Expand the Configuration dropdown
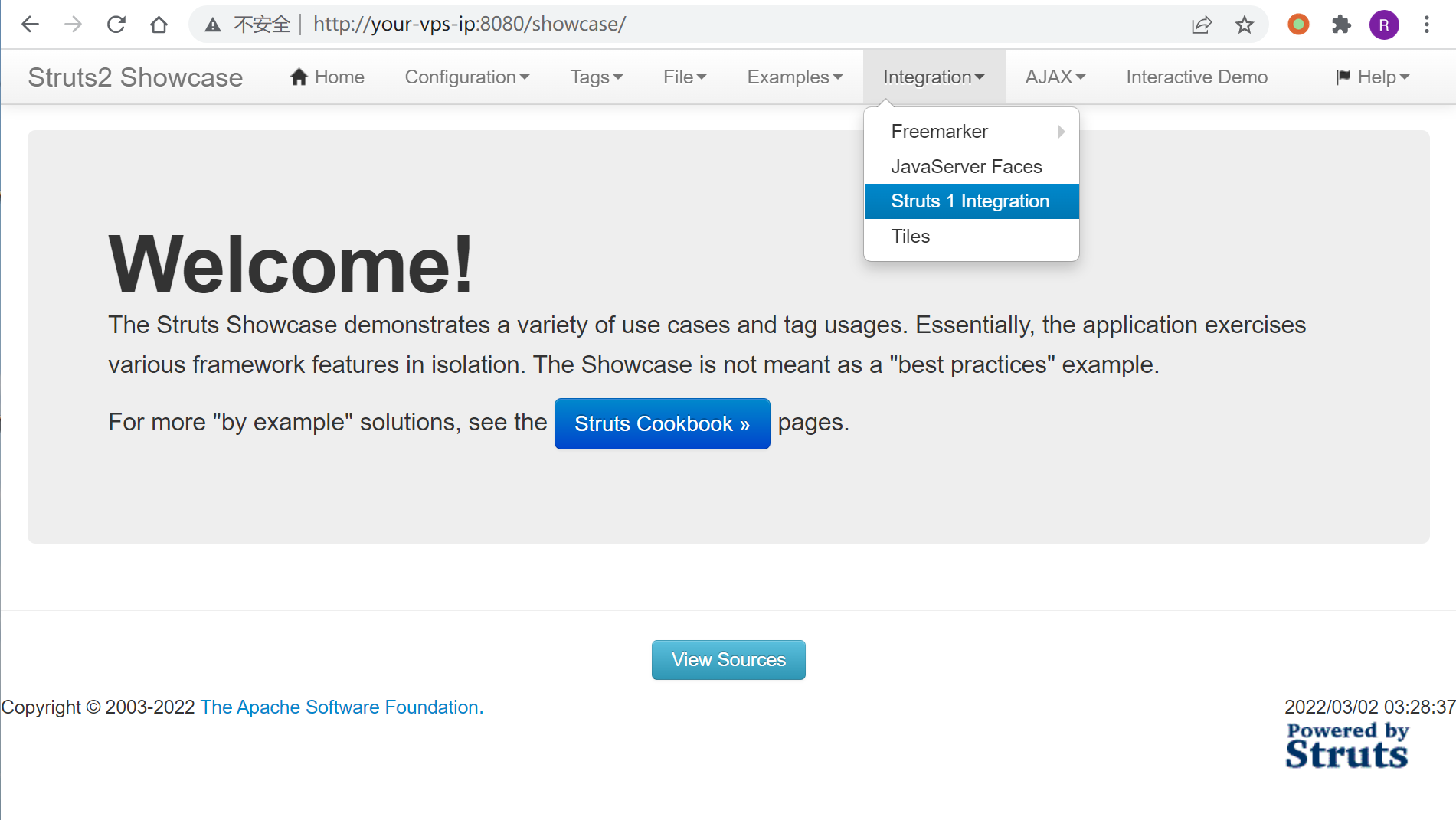 (x=466, y=77)
